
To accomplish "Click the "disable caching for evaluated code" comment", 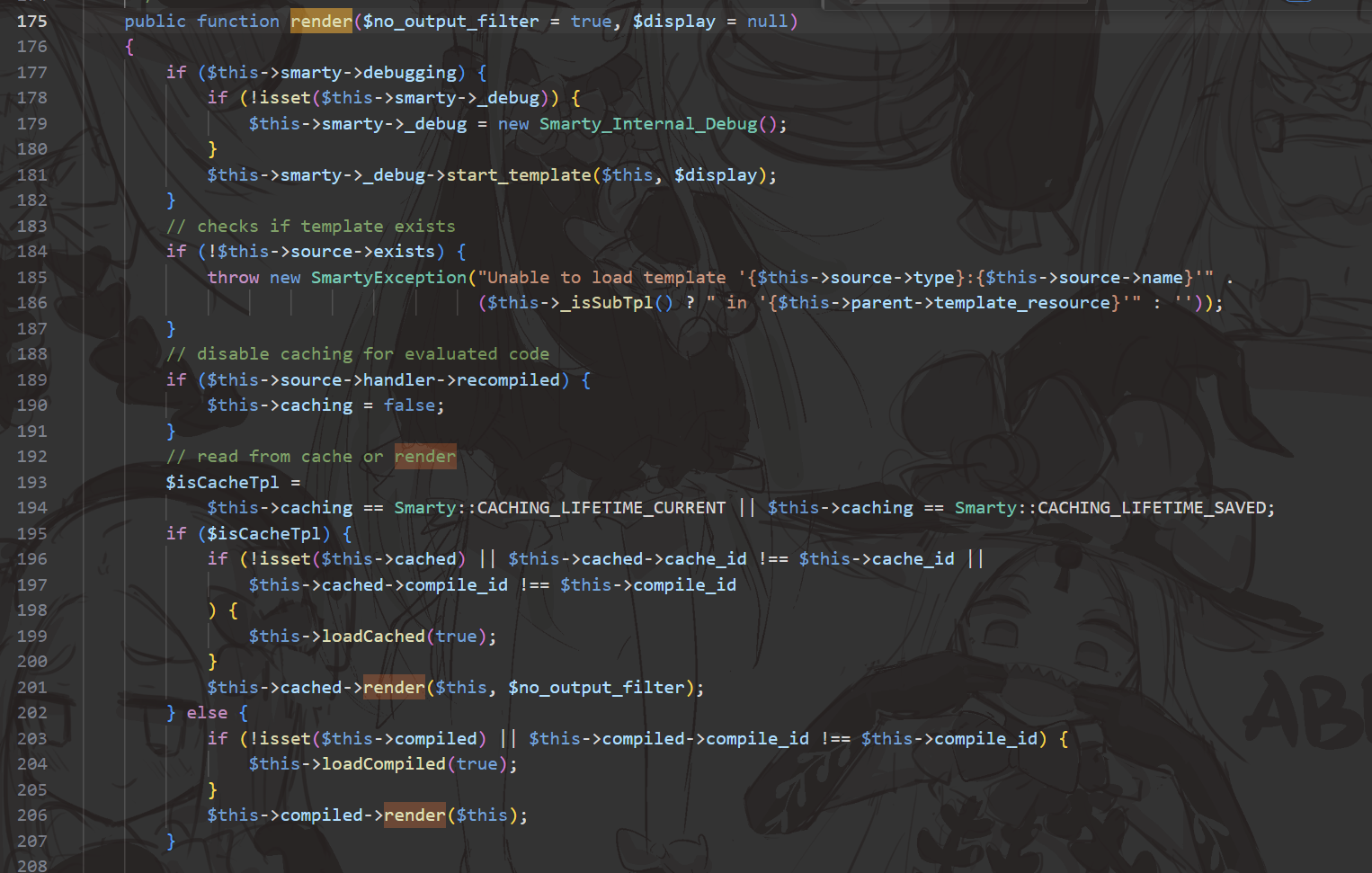I will click(x=357, y=353).
